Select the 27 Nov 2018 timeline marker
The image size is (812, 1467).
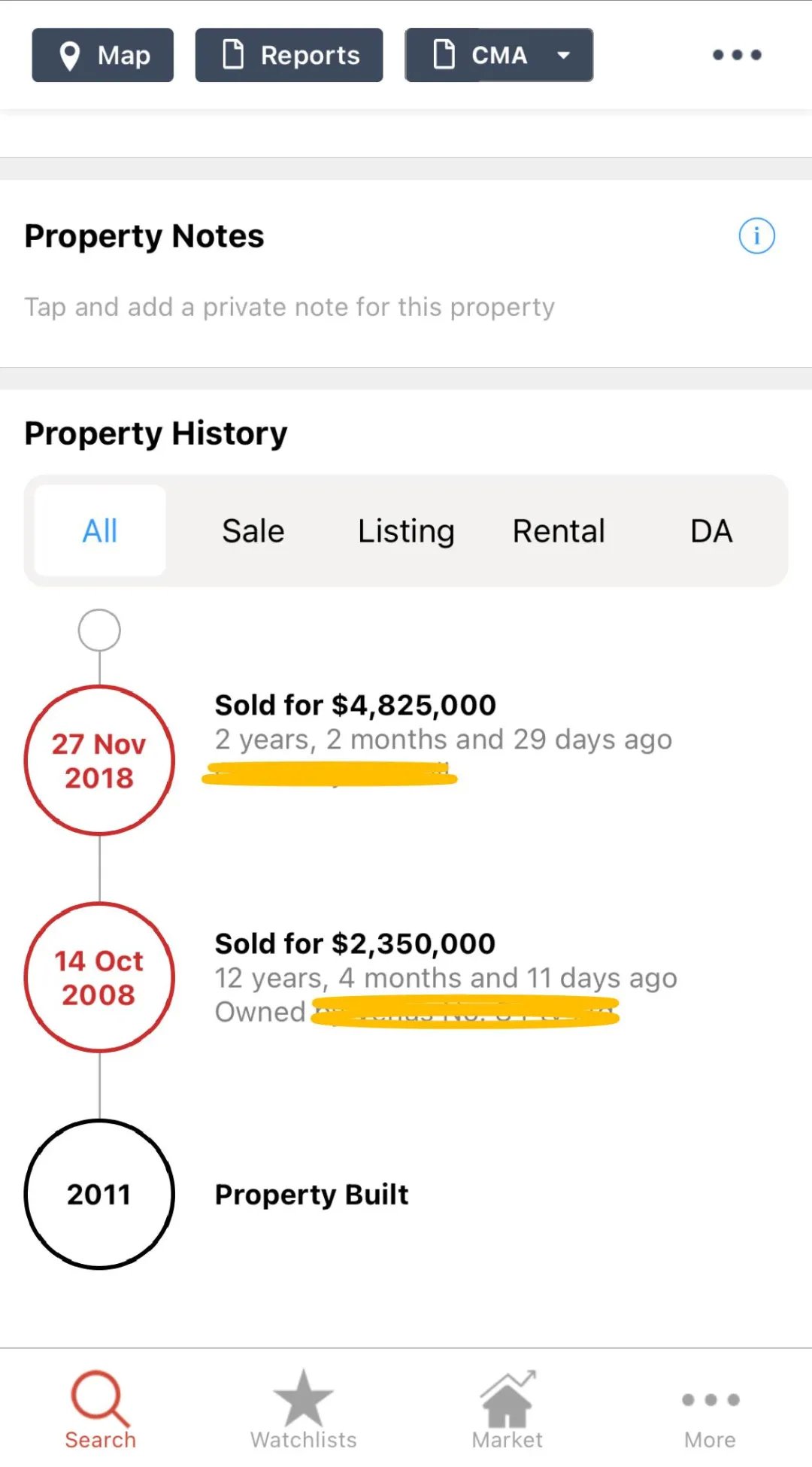(99, 760)
